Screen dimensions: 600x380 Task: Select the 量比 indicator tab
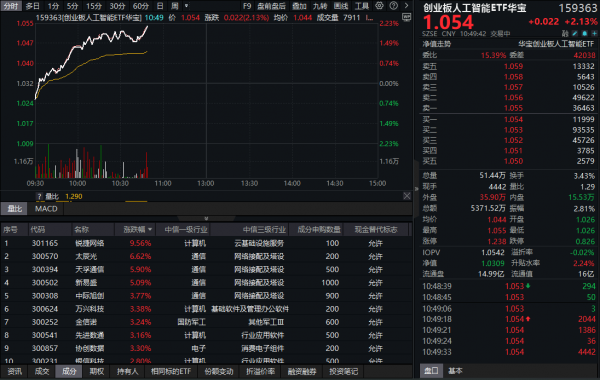[15, 209]
